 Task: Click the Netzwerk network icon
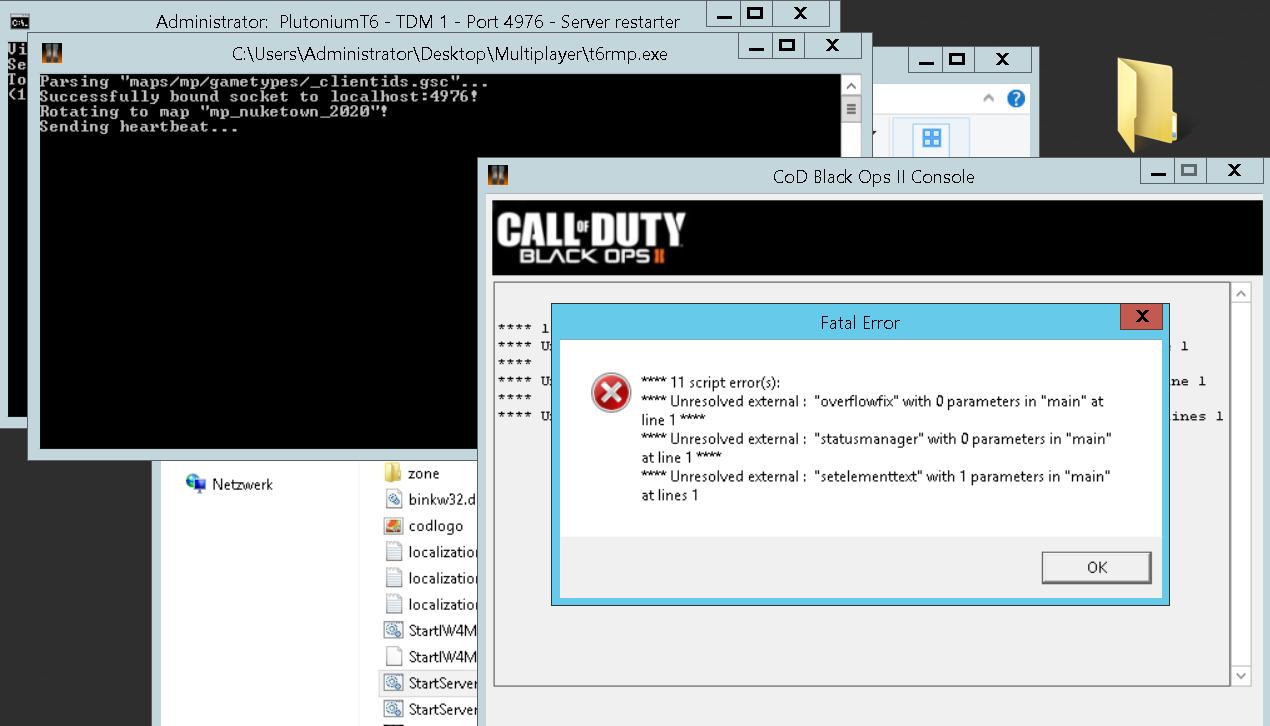tap(196, 484)
